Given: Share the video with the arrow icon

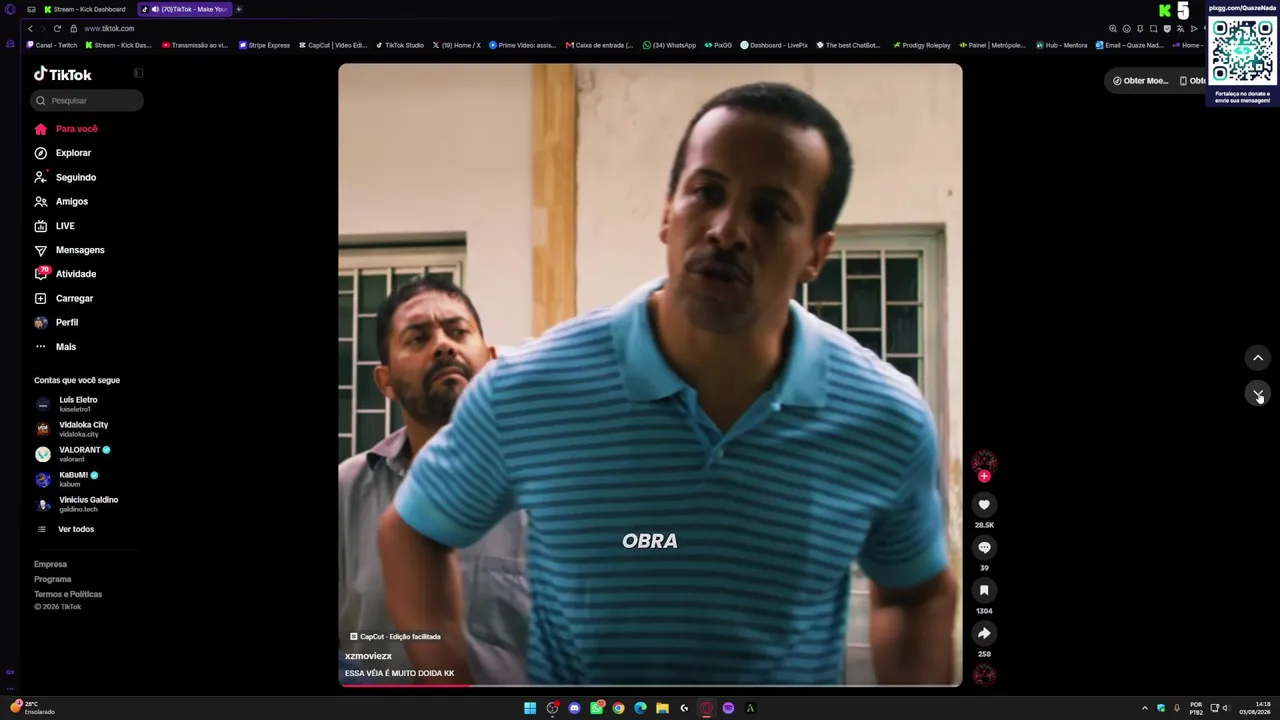Looking at the screenshot, I should point(984,633).
